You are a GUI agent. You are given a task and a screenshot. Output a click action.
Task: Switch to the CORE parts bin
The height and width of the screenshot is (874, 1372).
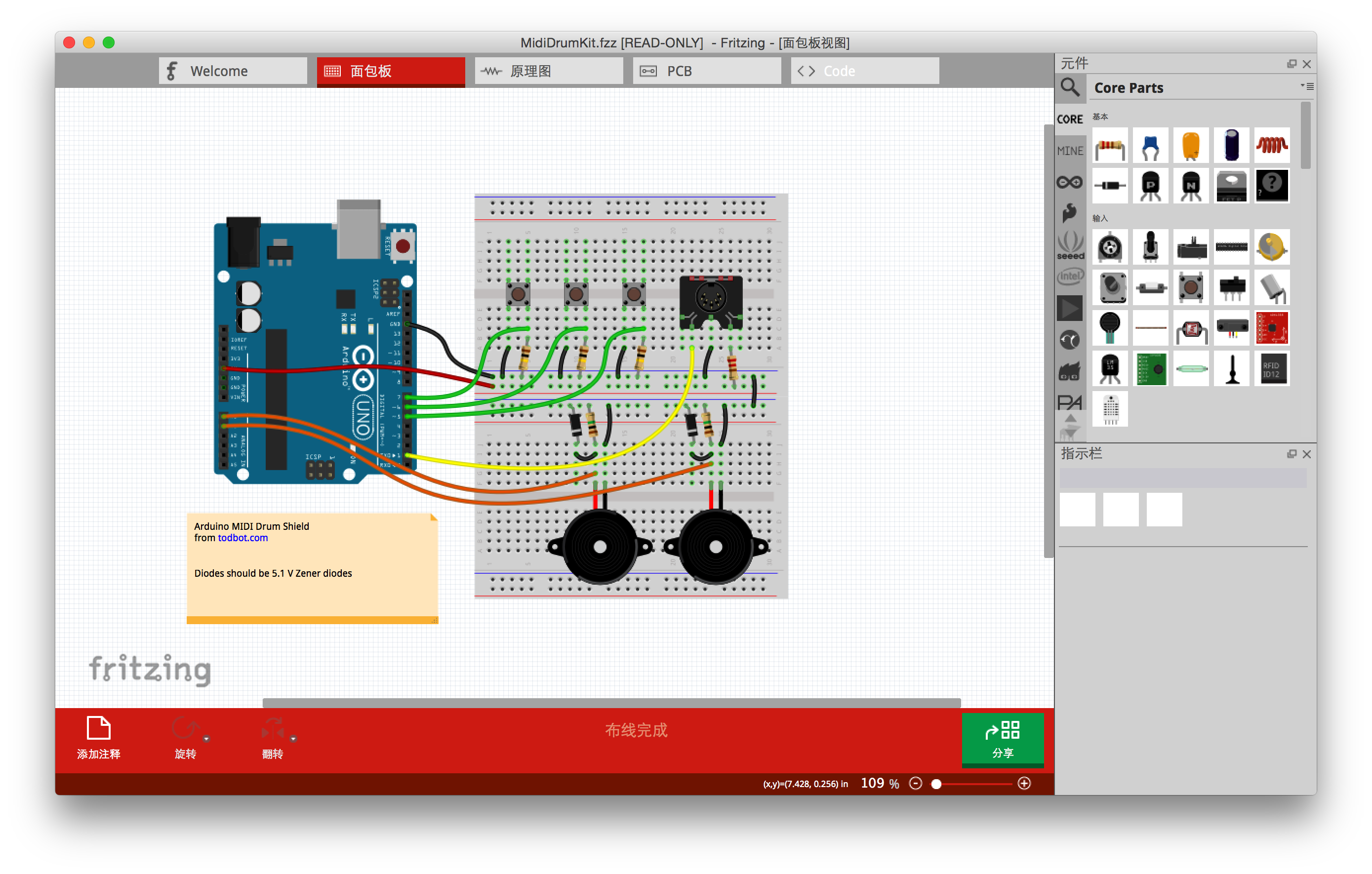[1069, 119]
